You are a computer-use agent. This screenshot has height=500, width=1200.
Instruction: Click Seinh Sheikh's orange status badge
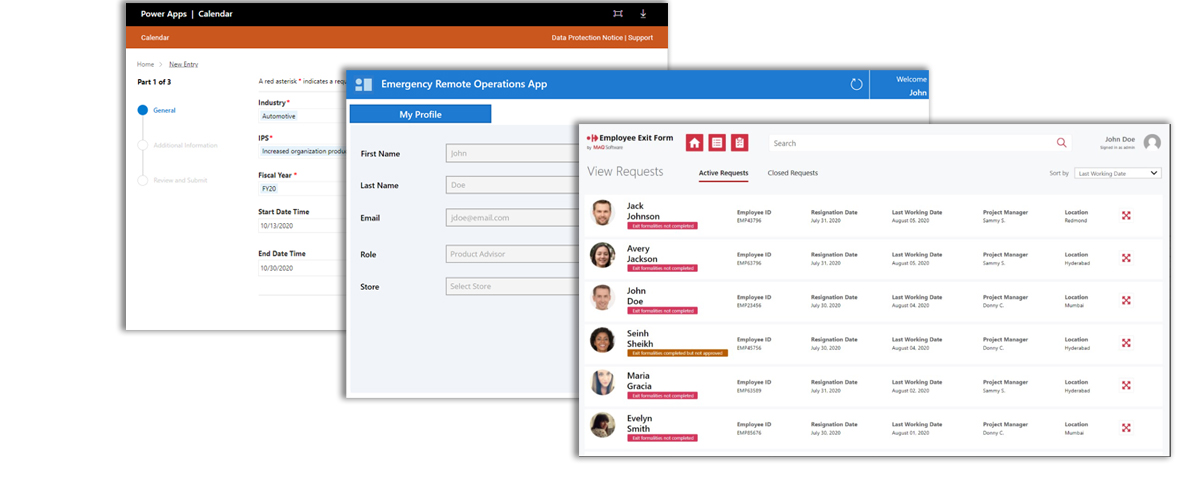click(677, 353)
